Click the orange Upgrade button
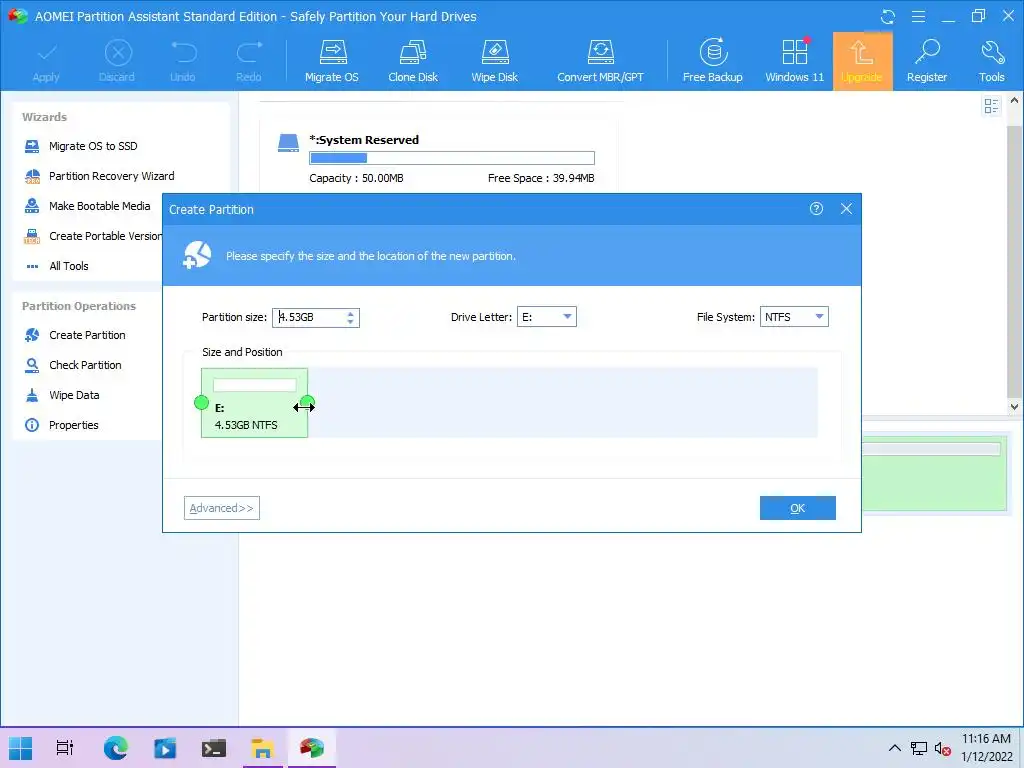This screenshot has height=768, width=1024. coord(862,61)
